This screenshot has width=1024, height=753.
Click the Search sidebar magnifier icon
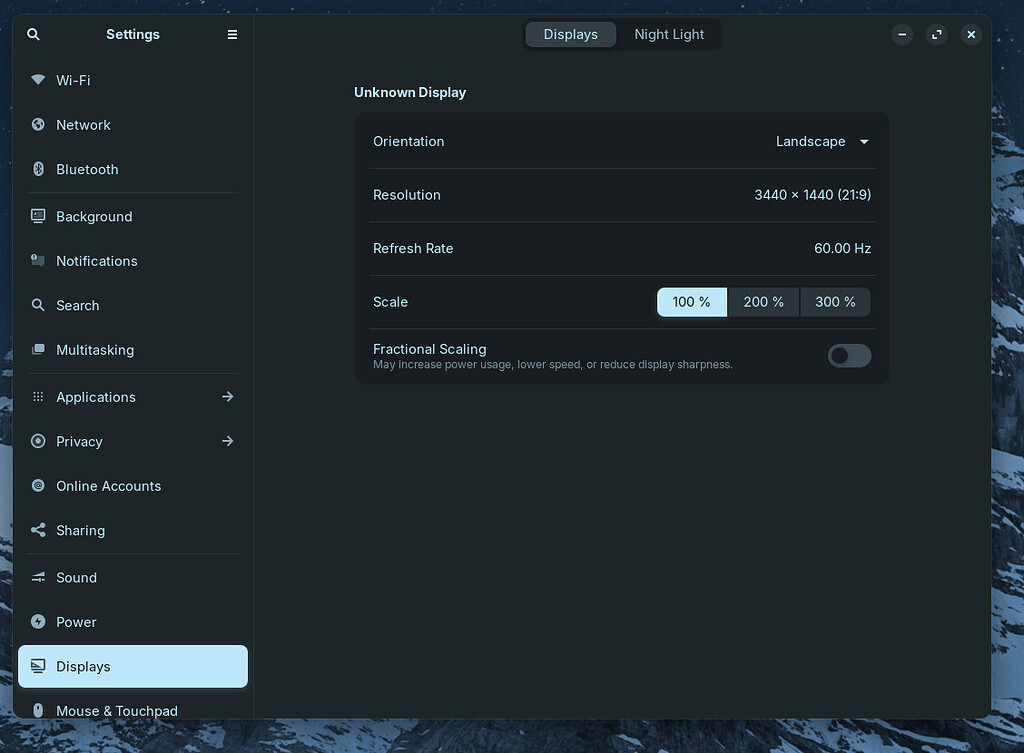38,305
